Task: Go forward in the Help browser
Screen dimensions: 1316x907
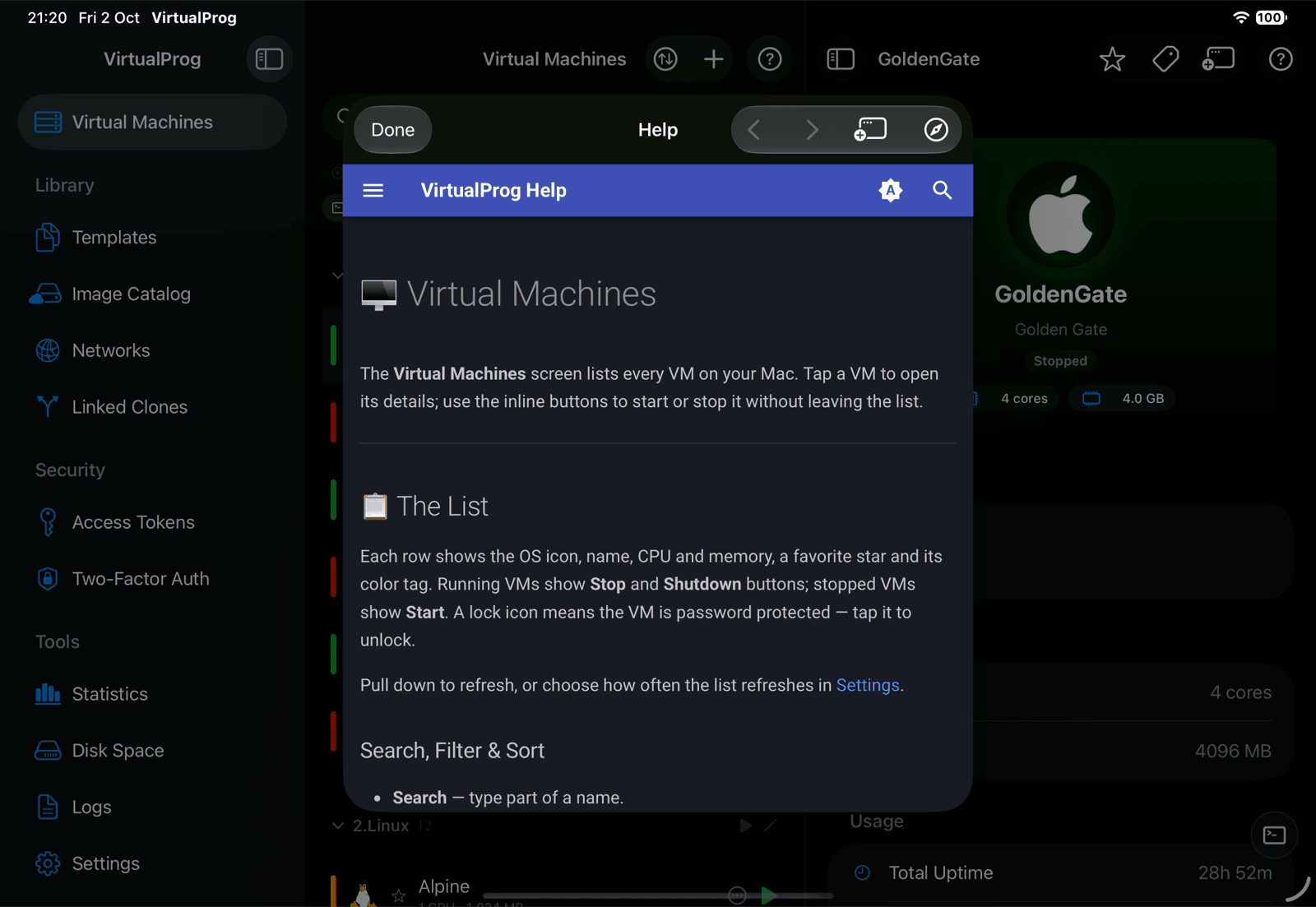Action: [812, 130]
